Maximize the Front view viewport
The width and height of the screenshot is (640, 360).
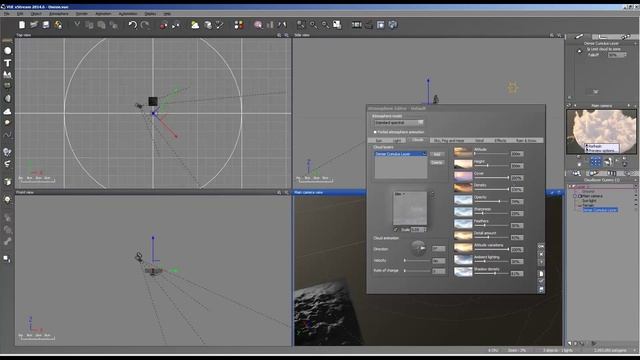click(x=286, y=192)
